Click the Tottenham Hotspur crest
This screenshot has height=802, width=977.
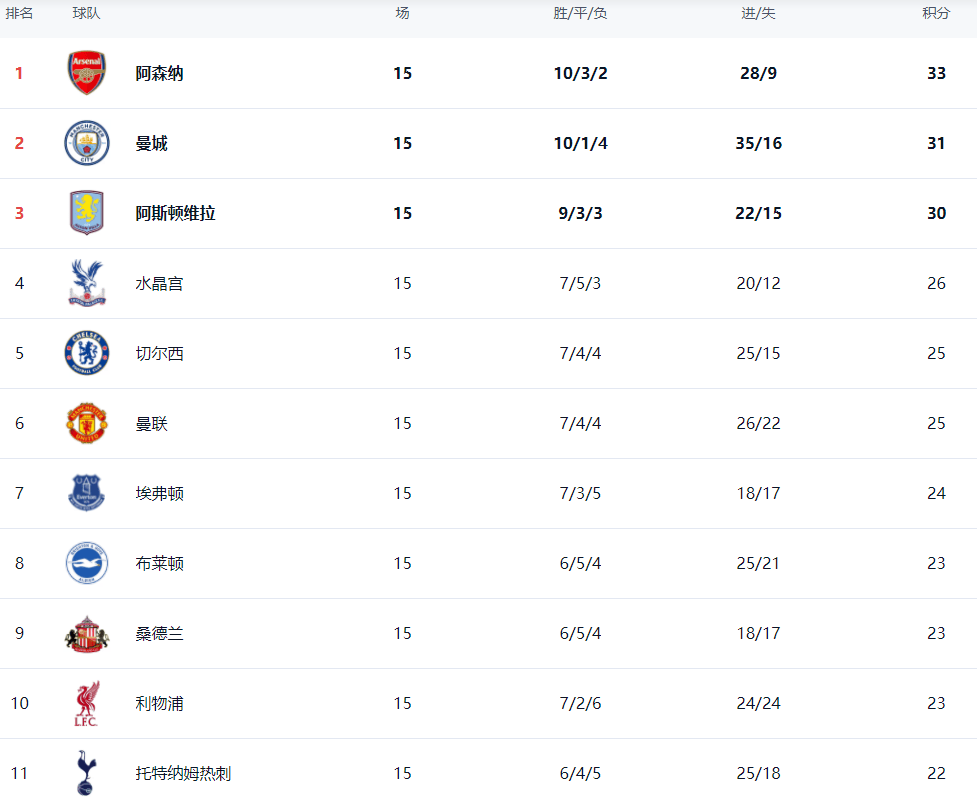(x=87, y=773)
